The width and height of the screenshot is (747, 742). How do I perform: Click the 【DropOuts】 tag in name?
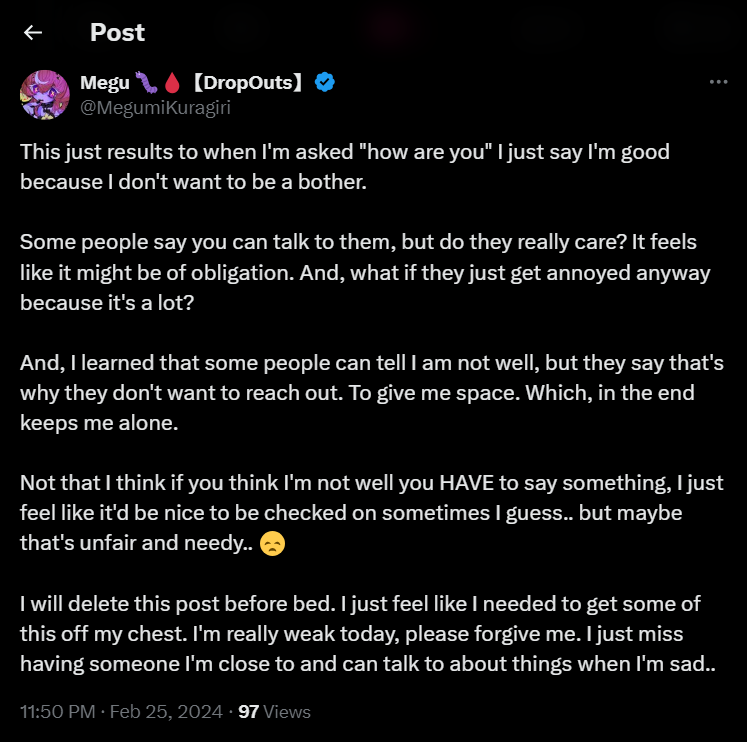248,82
